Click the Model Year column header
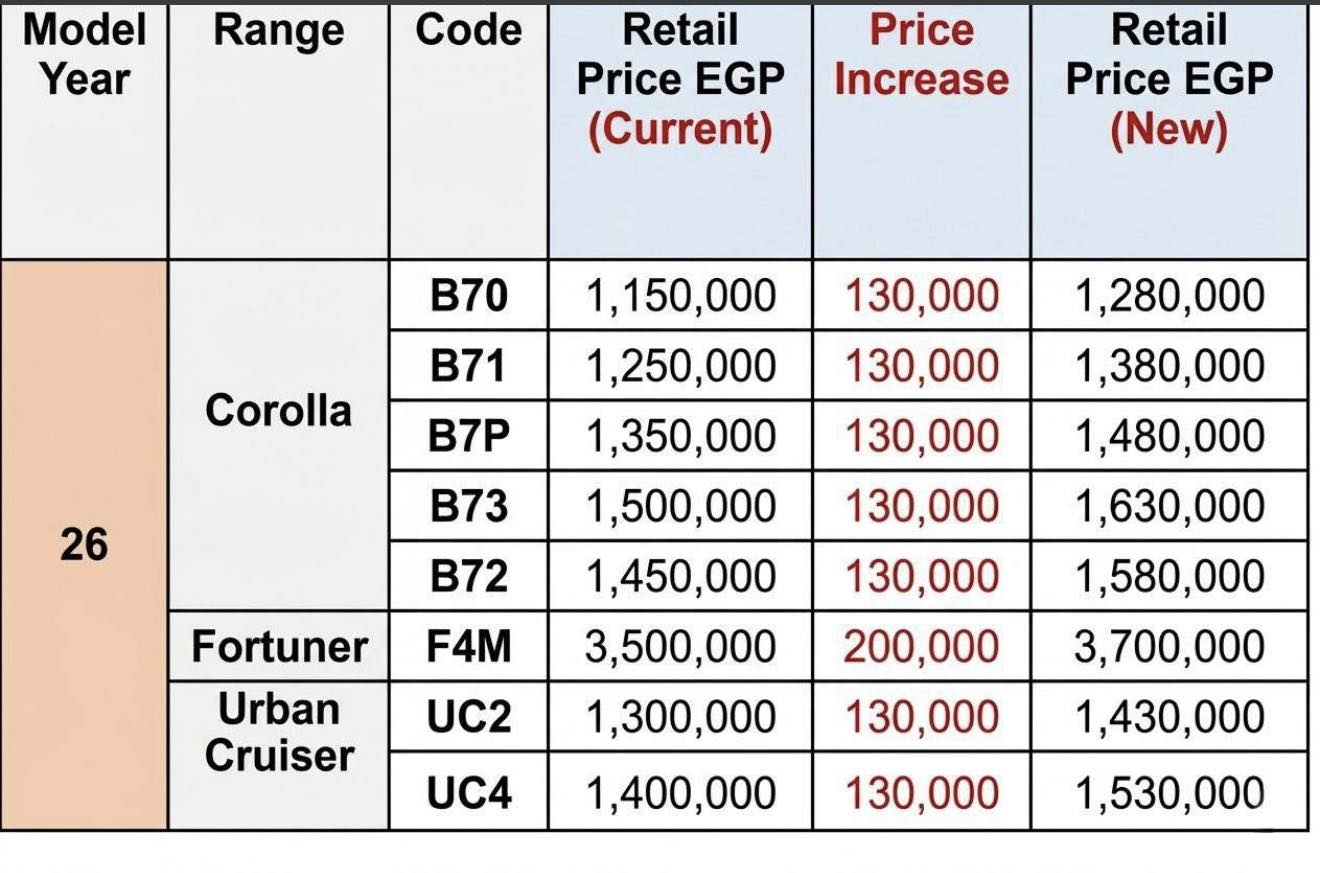The image size is (1320, 873). 84,54
